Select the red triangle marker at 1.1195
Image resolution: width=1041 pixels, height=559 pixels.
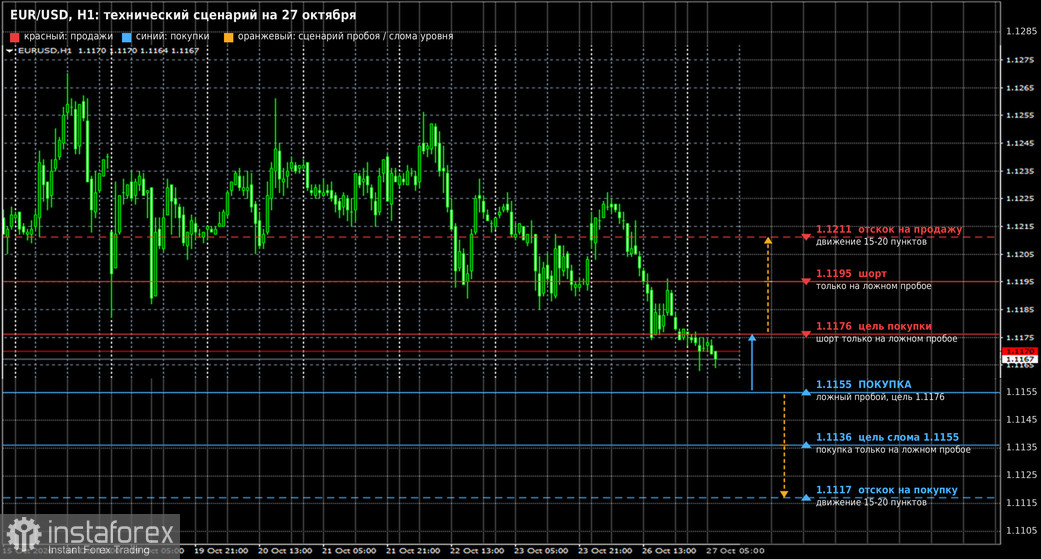806,281
